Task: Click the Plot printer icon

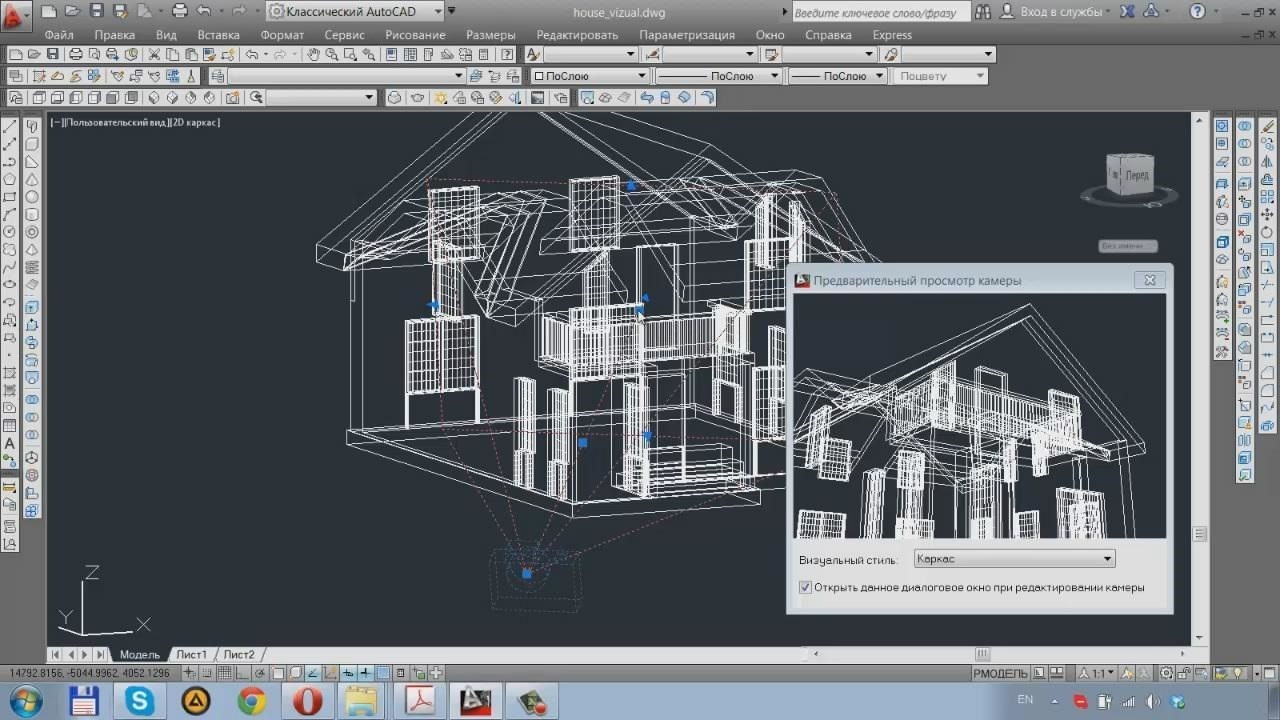Action: coord(76,54)
